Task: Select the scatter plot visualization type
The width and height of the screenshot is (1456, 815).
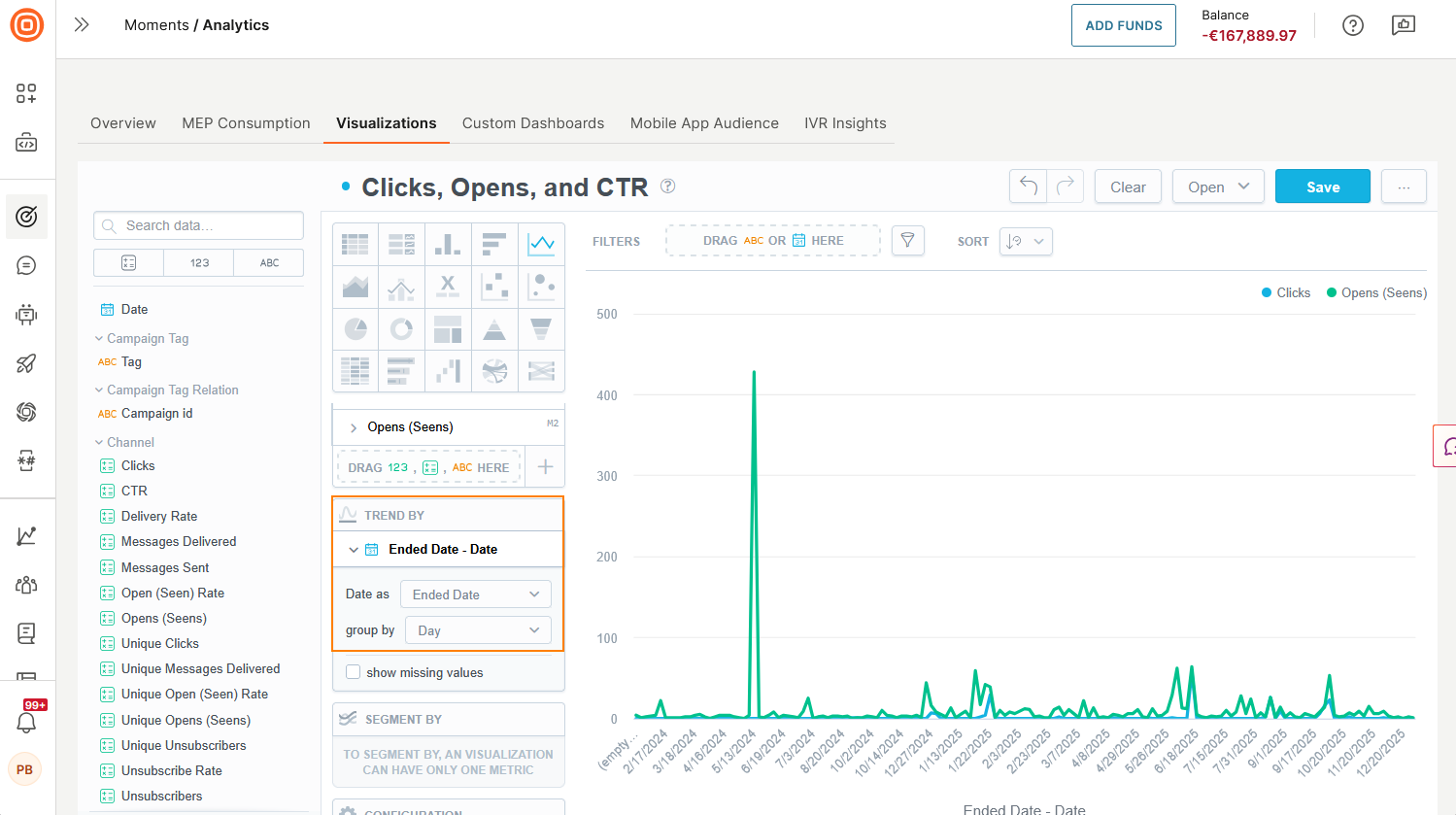Action: 494,286
